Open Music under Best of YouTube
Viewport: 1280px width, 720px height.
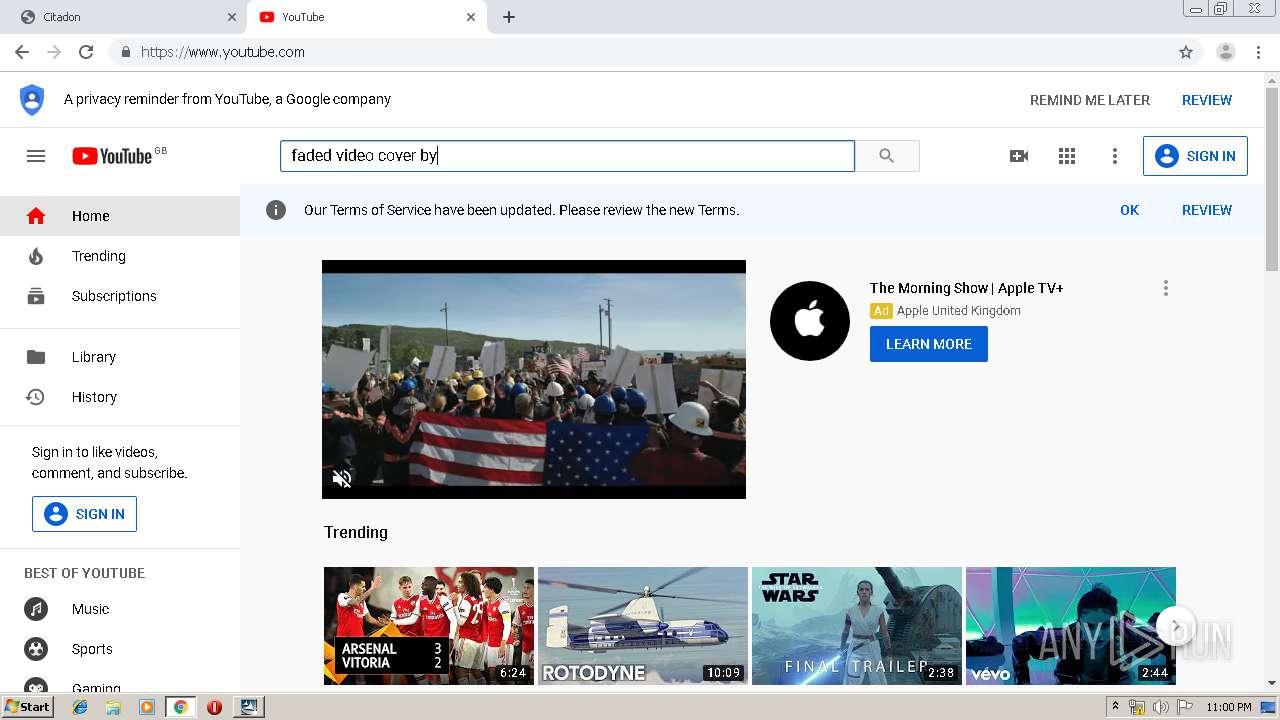(120, 609)
